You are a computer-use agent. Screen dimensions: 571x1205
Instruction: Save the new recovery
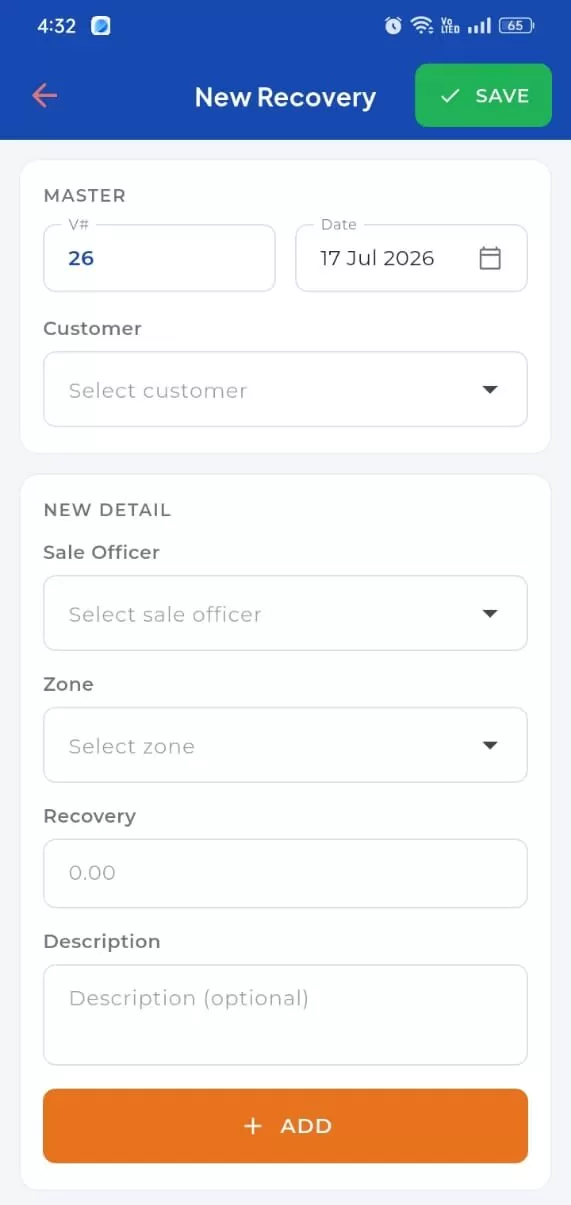pyautogui.click(x=483, y=95)
